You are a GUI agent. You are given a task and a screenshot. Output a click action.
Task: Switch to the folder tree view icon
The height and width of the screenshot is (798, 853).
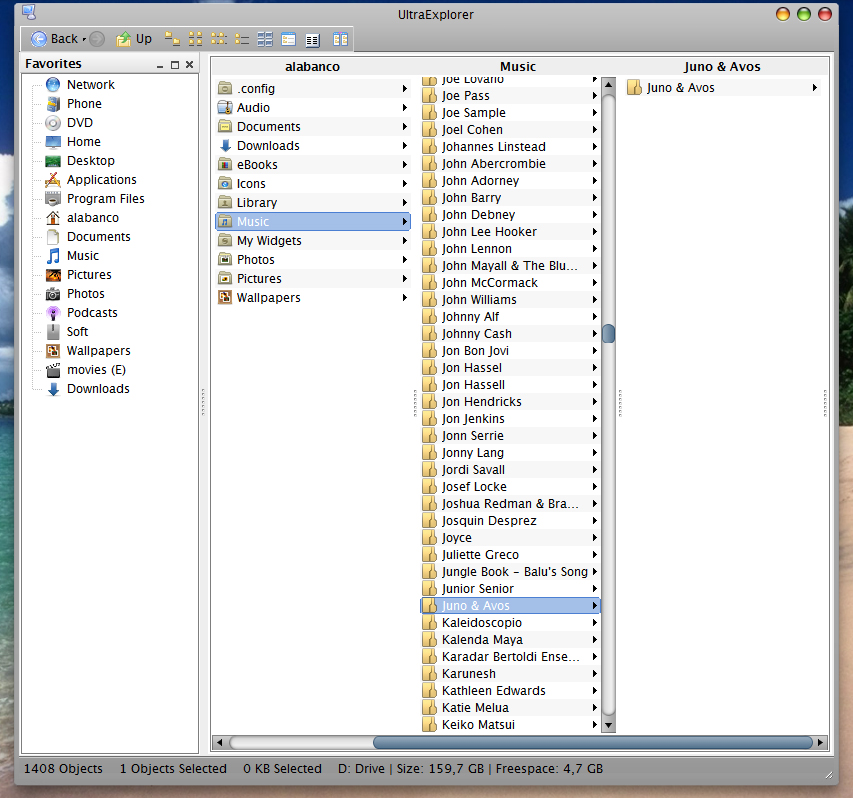(x=172, y=39)
